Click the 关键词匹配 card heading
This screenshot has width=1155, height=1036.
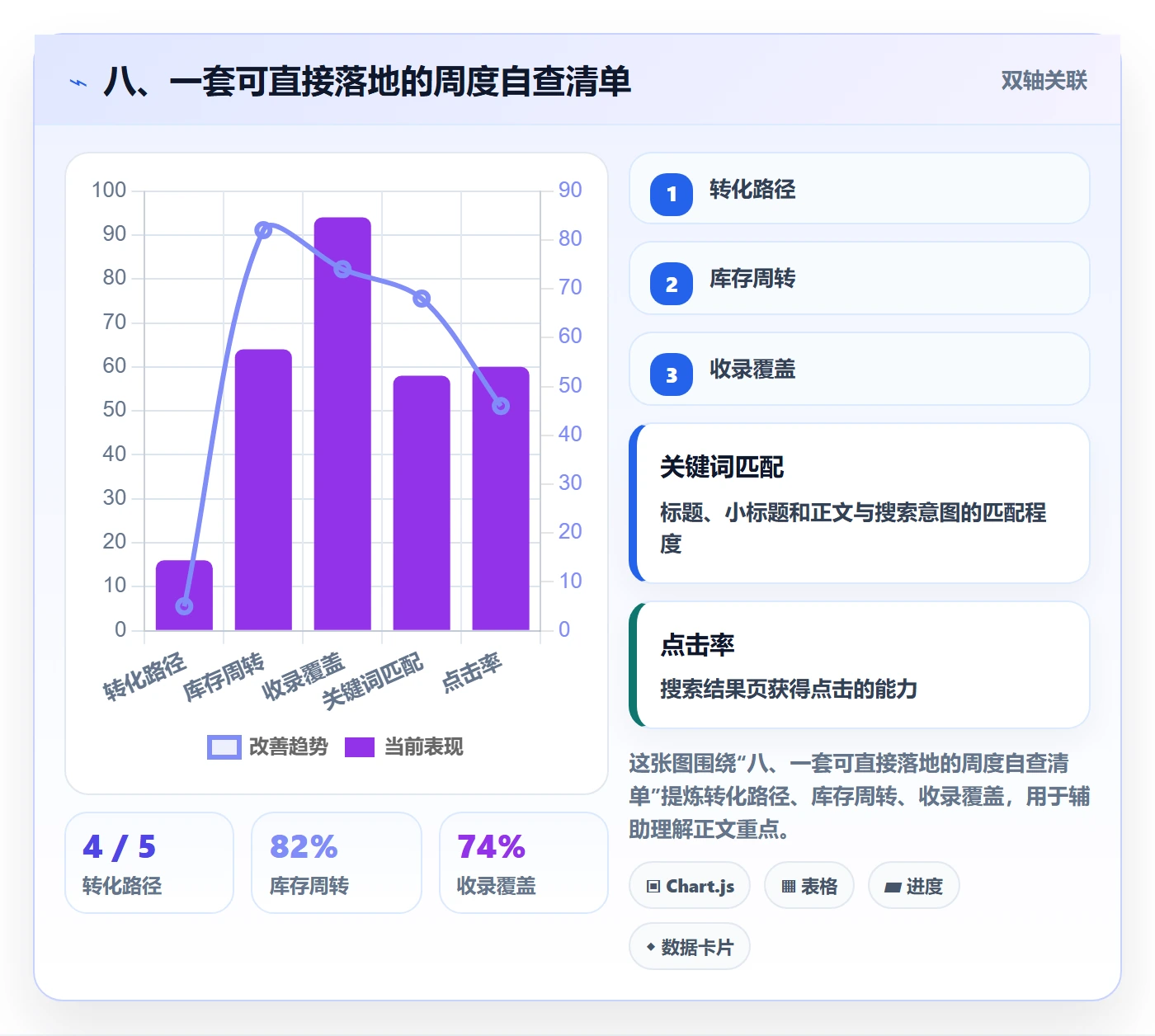722,468
